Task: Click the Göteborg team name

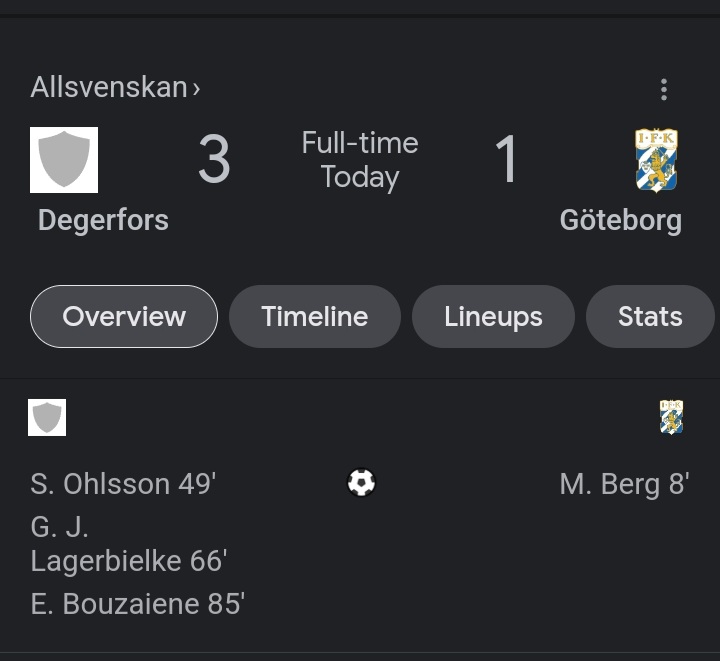Action: 621,220
